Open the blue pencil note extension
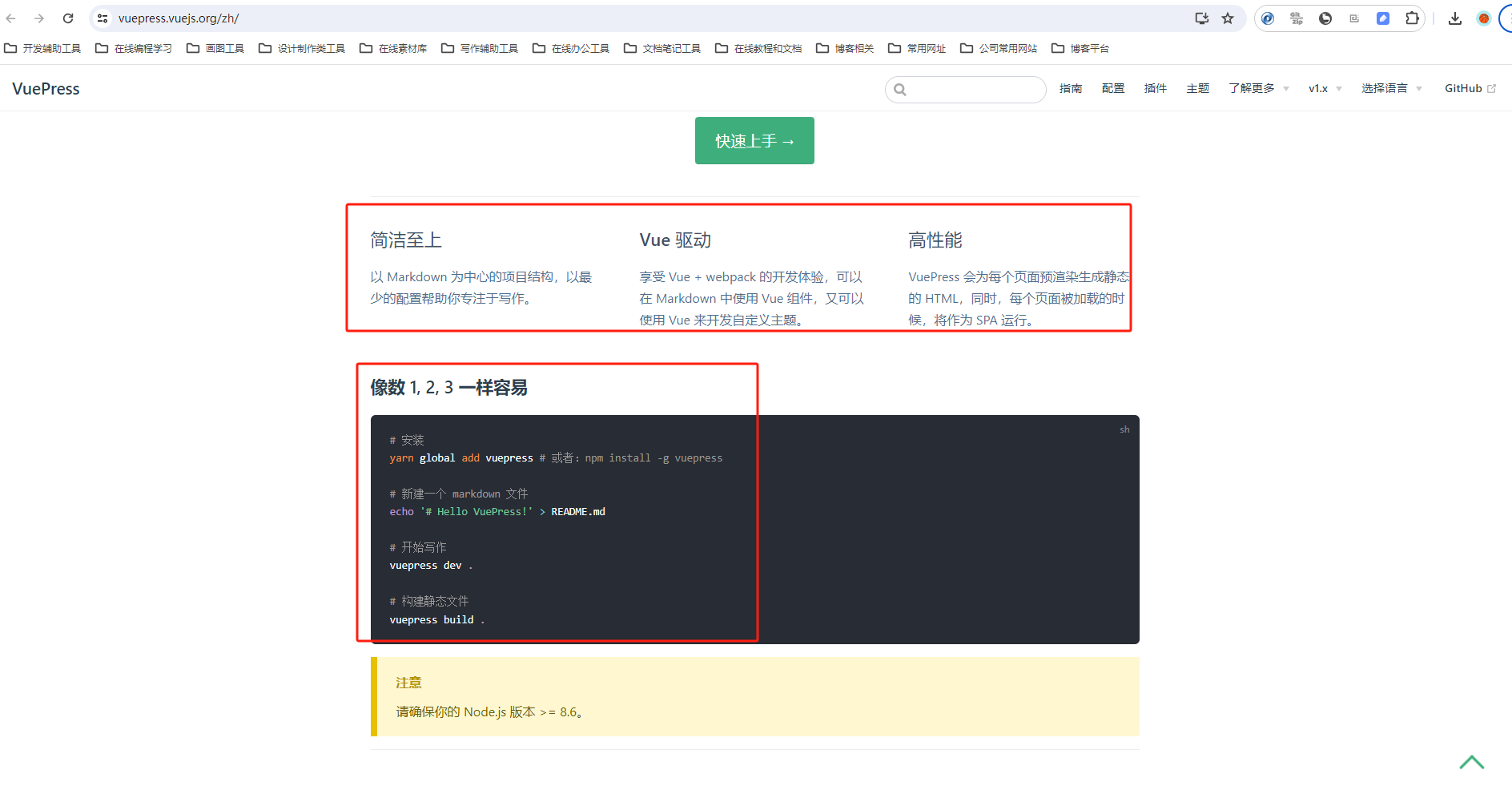This screenshot has width=1512, height=786. click(x=1383, y=18)
